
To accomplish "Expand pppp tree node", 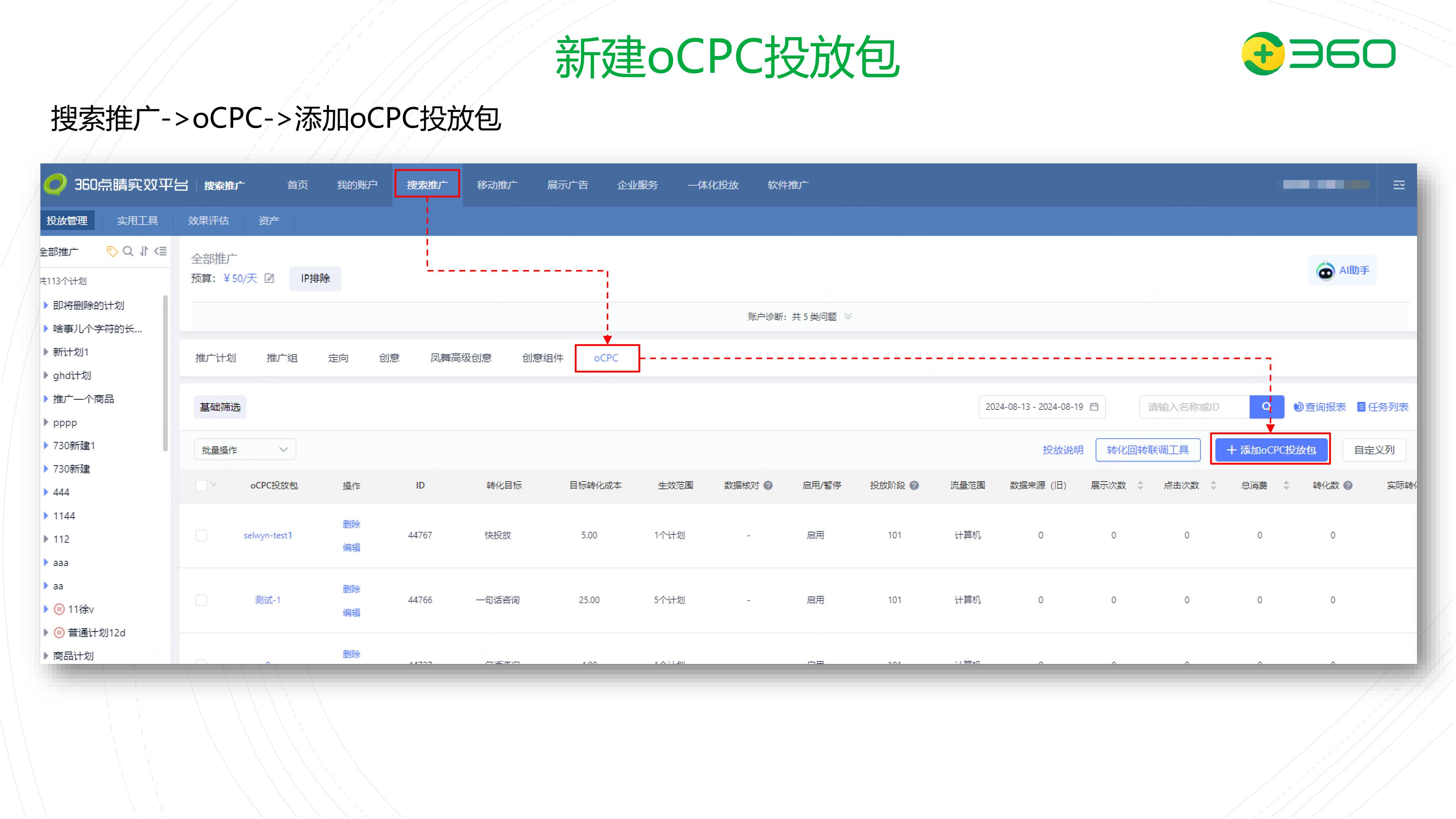I will coord(46,422).
